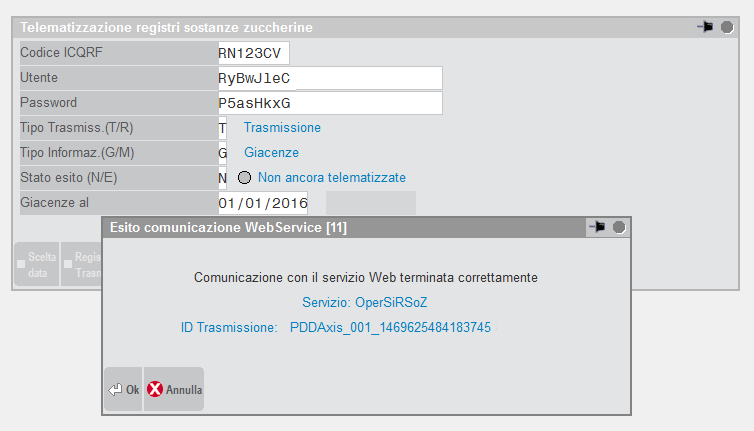Focus the Password text field
This screenshot has width=754, height=431.
tap(329, 103)
